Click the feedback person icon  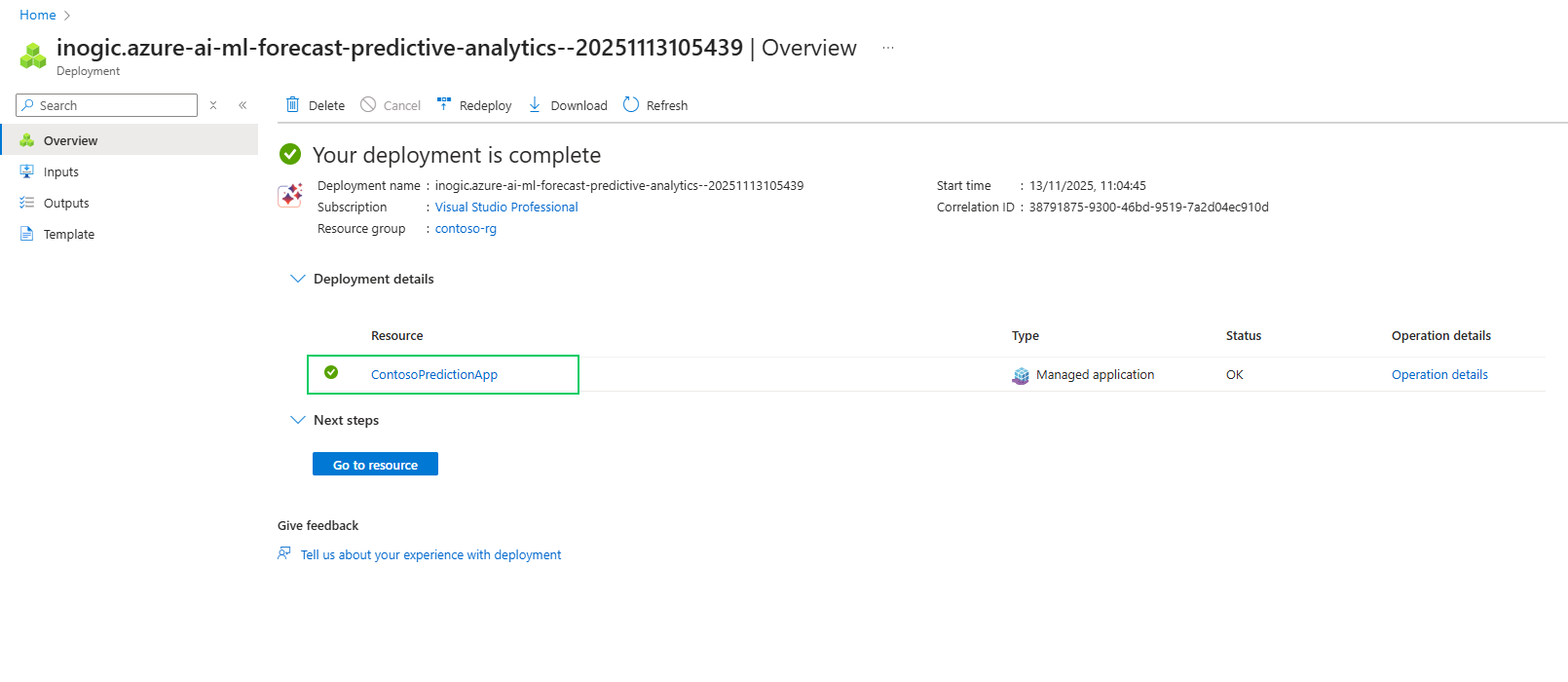[284, 553]
